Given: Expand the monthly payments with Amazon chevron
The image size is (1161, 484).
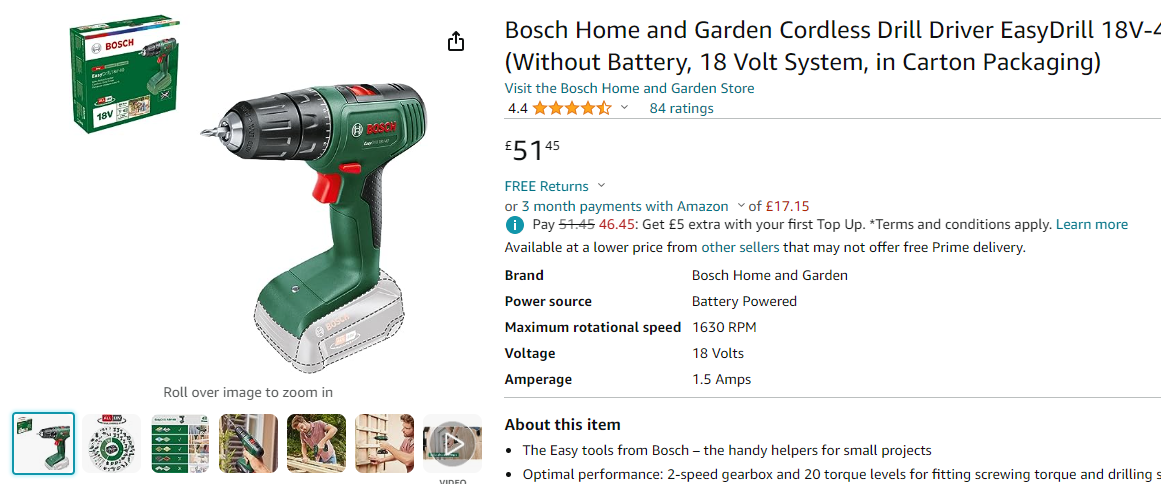Looking at the screenshot, I should 741,206.
